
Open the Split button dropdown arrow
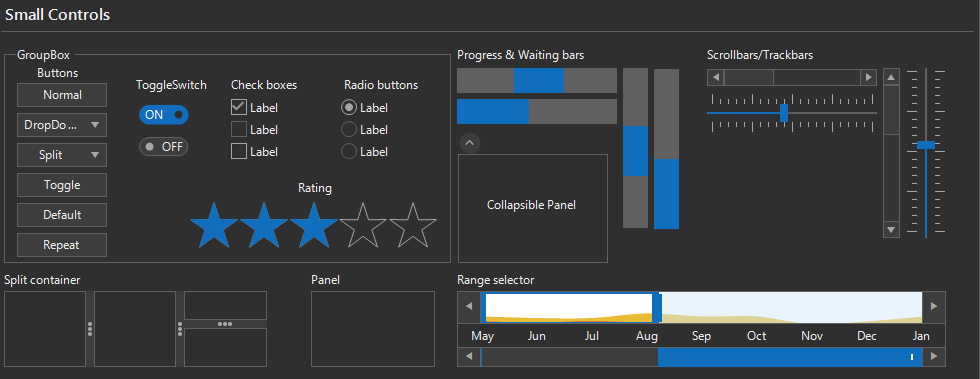click(x=95, y=155)
